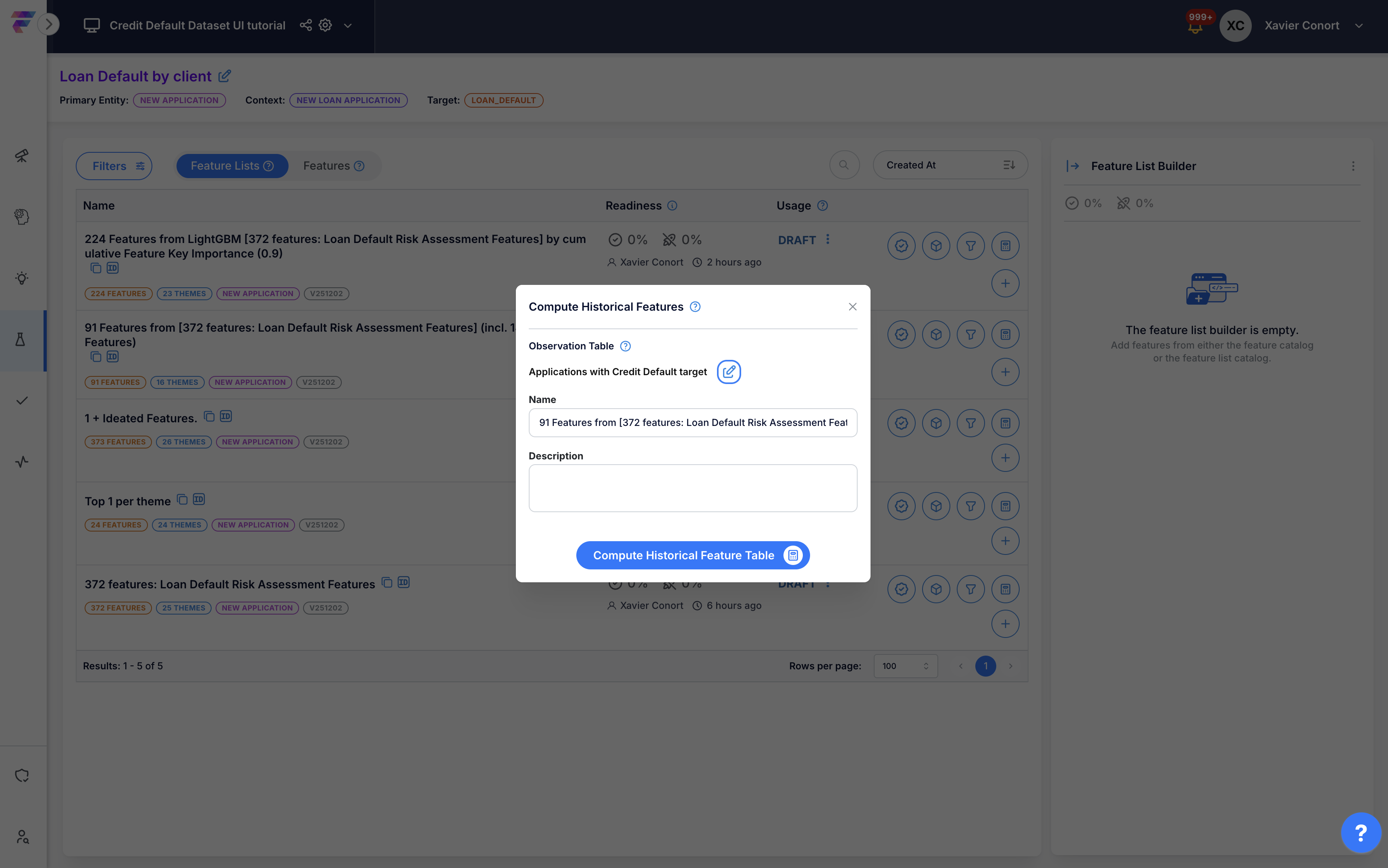Click the Description text area
This screenshot has width=1388, height=868.
click(692, 487)
